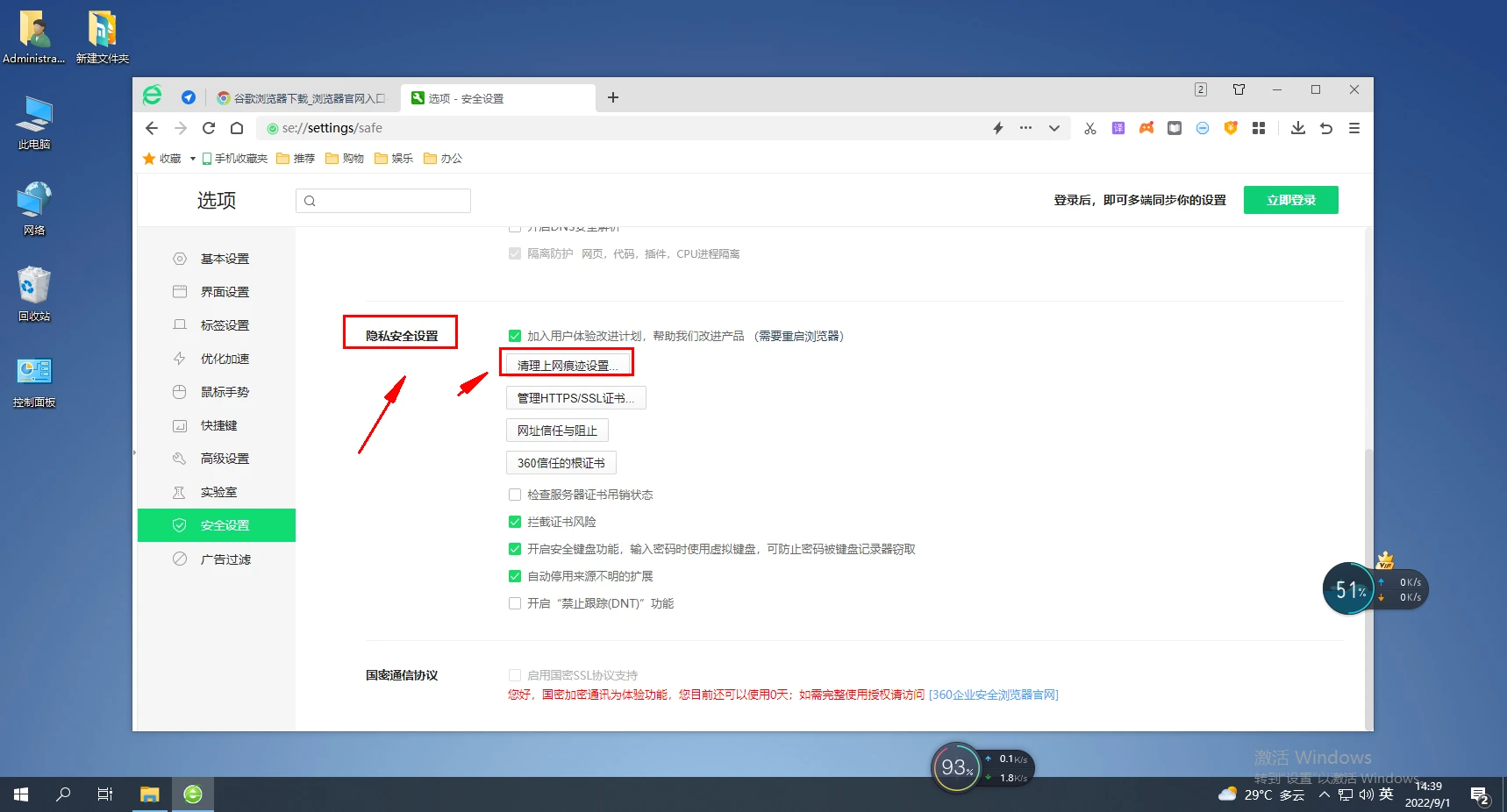Select 安全设置 in sidebar
Viewport: 1507px width, 812px height.
pyautogui.click(x=217, y=525)
